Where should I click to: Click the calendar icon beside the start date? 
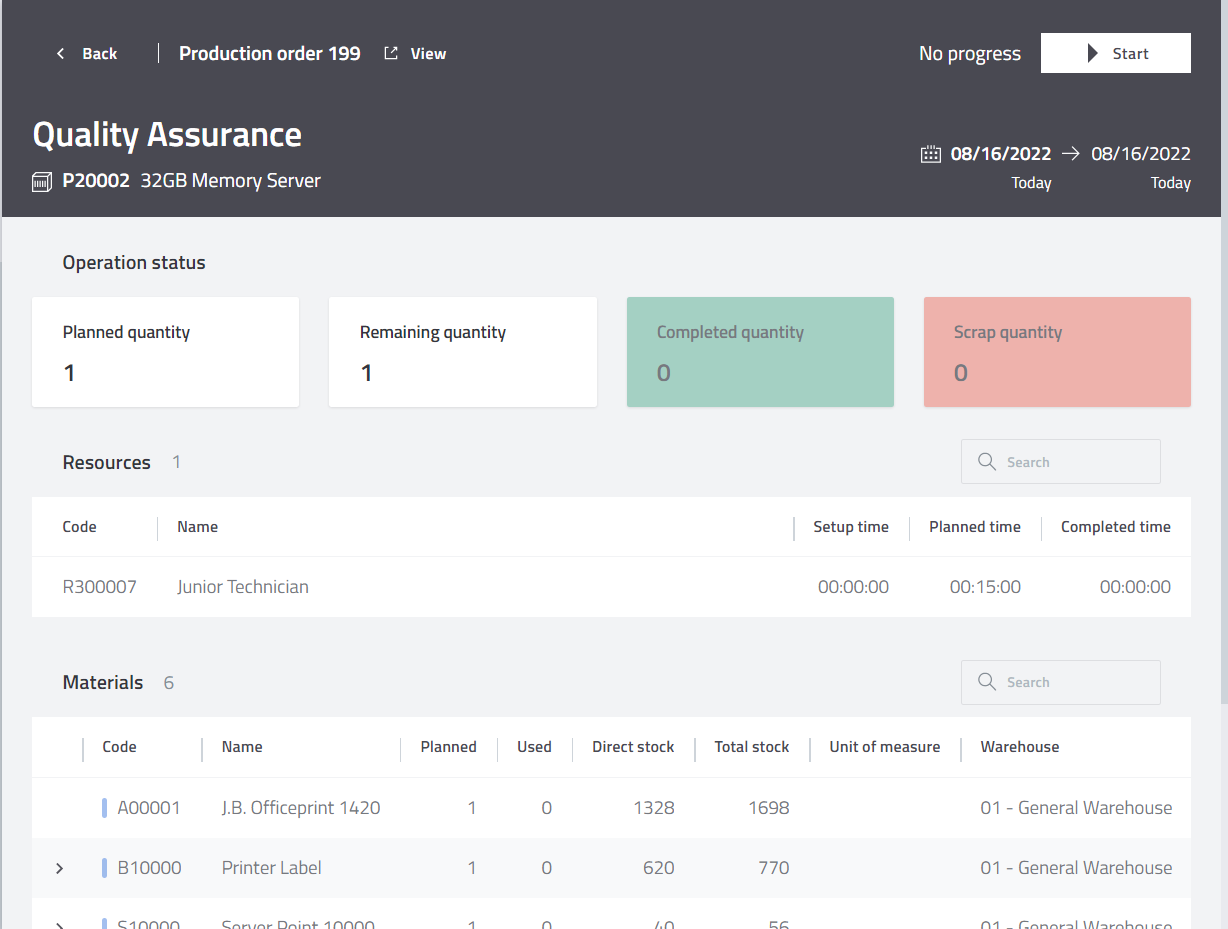pos(931,154)
